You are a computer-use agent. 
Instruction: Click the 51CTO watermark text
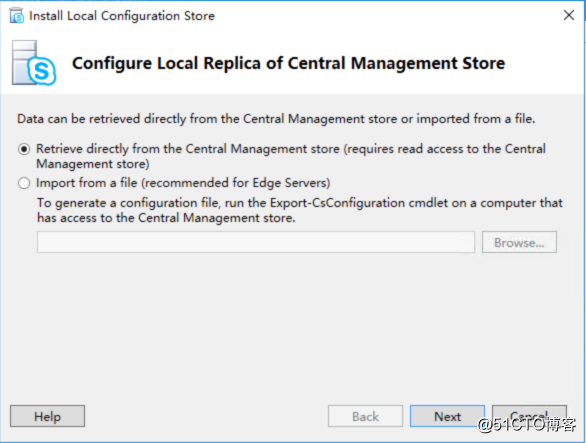coord(527,425)
